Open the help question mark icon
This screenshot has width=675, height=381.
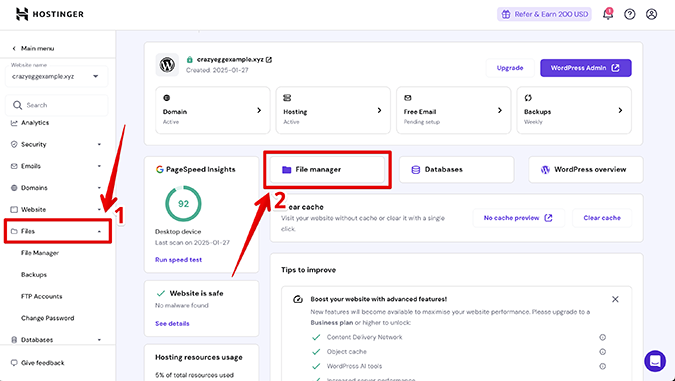tap(629, 14)
